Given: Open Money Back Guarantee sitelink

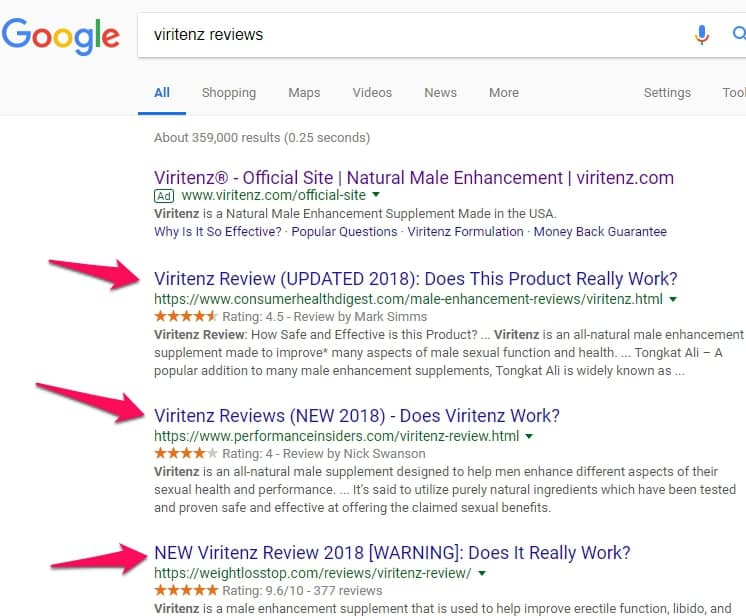Looking at the screenshot, I should [x=600, y=232].
